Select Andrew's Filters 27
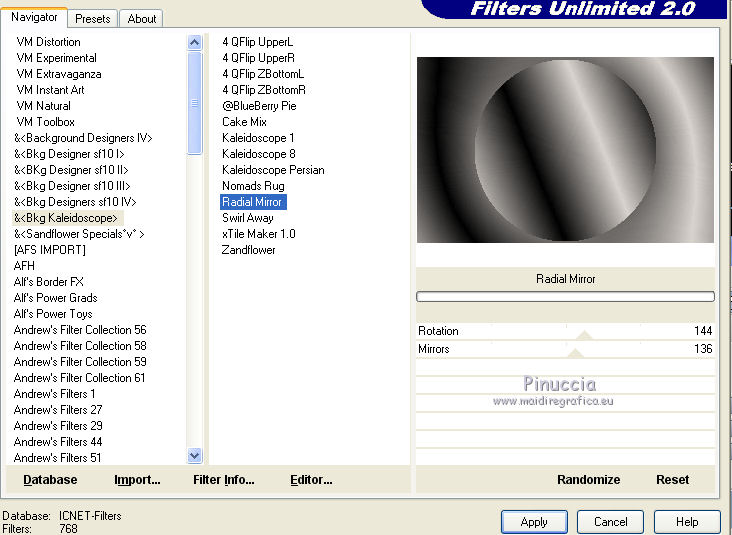 click(x=58, y=410)
